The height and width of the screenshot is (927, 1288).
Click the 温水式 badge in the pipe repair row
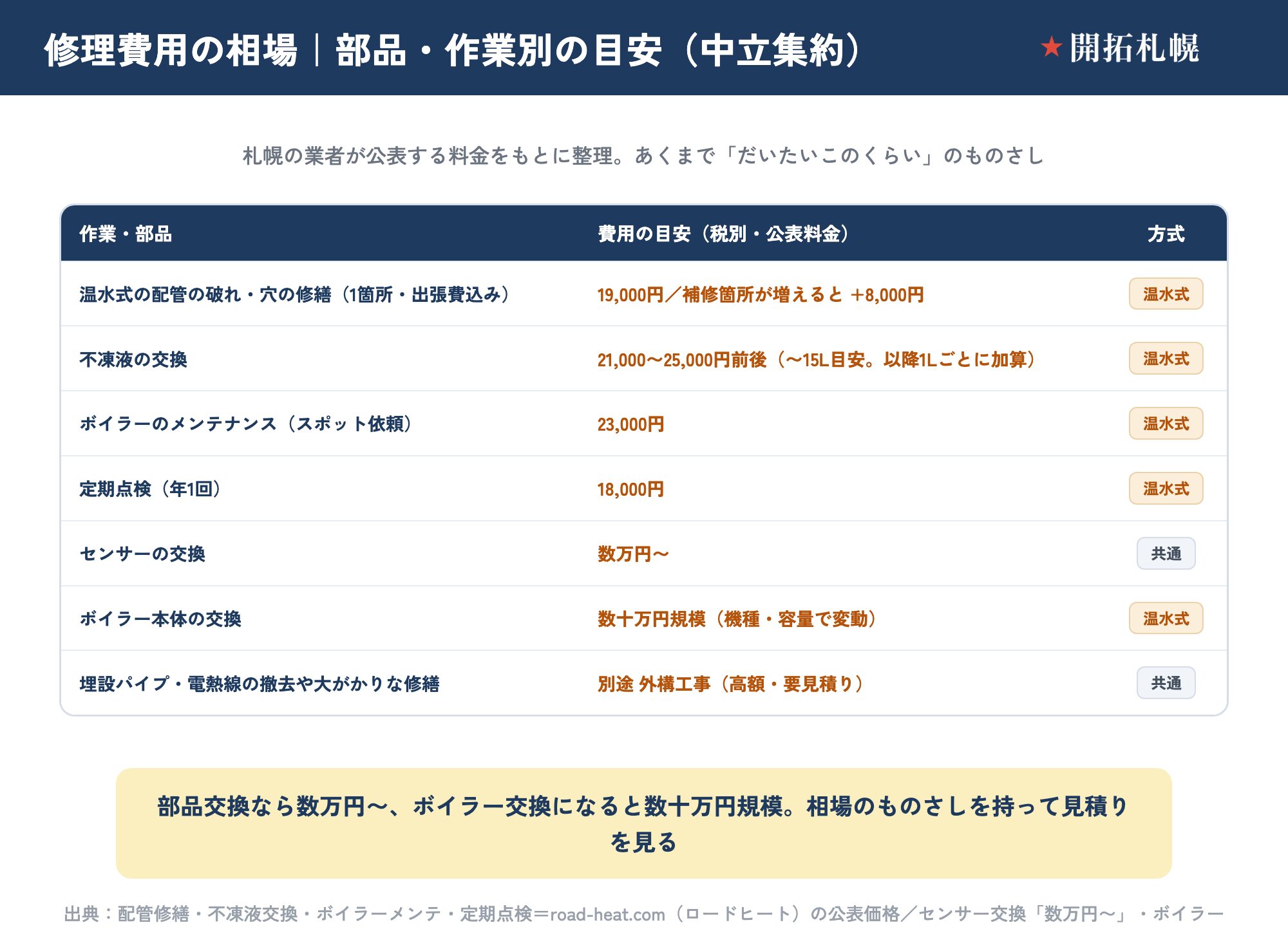coord(1166,294)
